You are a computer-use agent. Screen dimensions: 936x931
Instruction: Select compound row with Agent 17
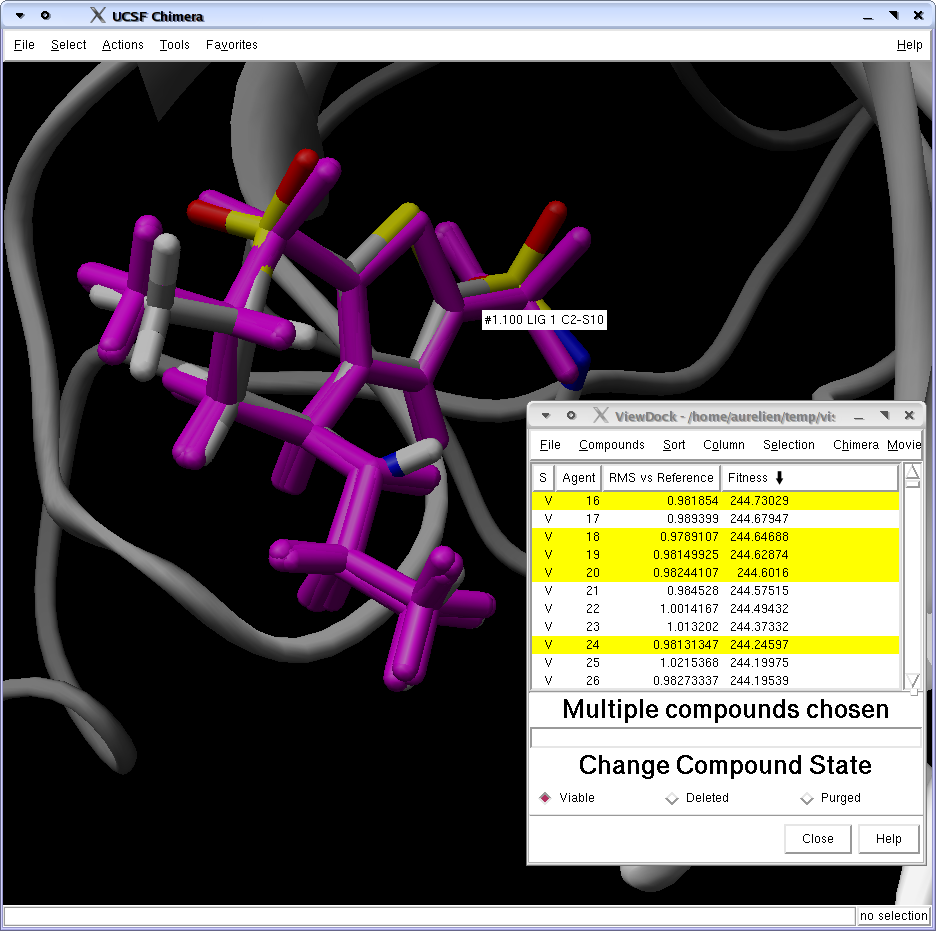pyautogui.click(x=715, y=519)
